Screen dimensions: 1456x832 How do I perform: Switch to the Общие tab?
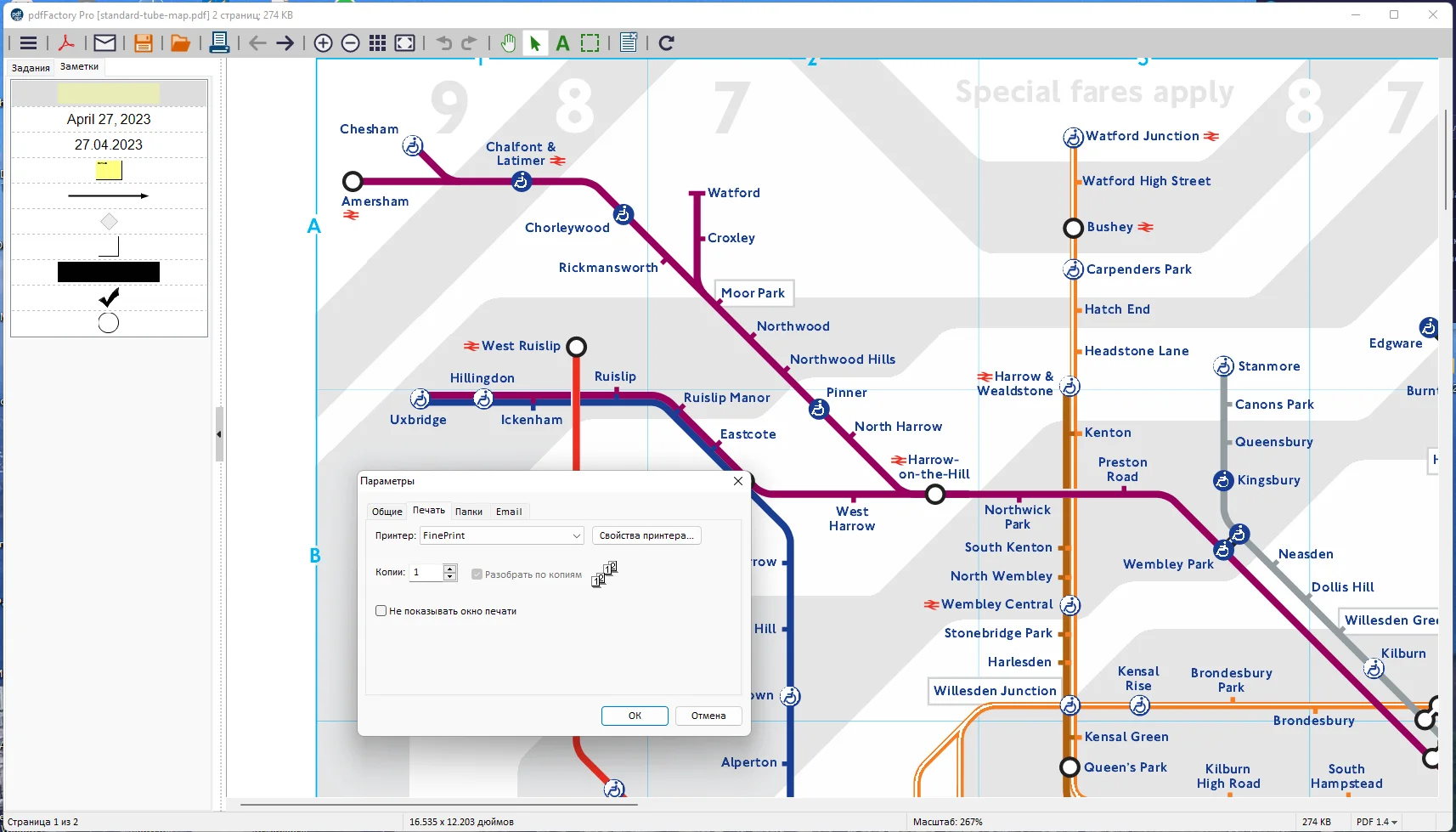coord(387,512)
